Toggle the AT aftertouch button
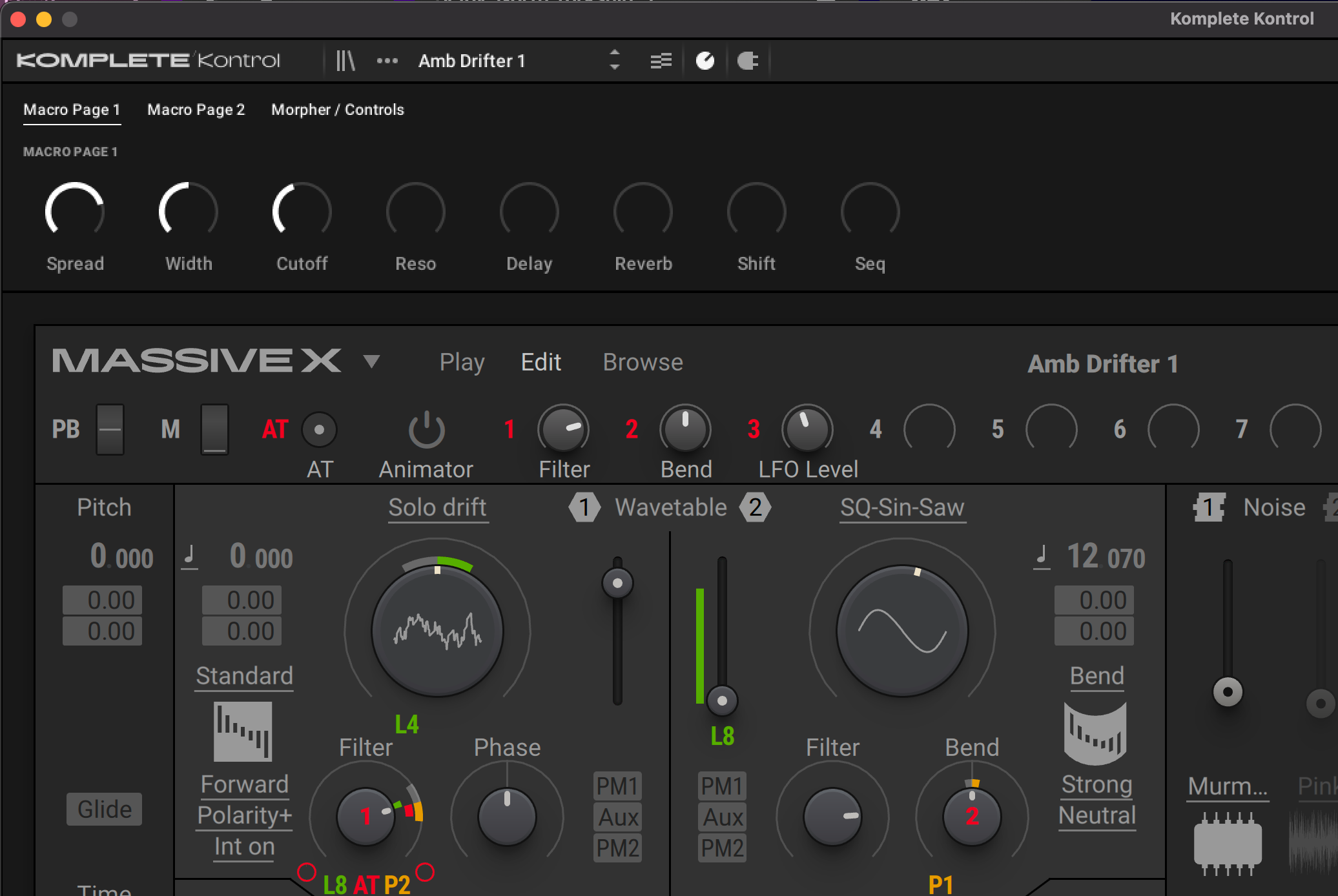Screen dimensions: 1338x896 coord(319,429)
